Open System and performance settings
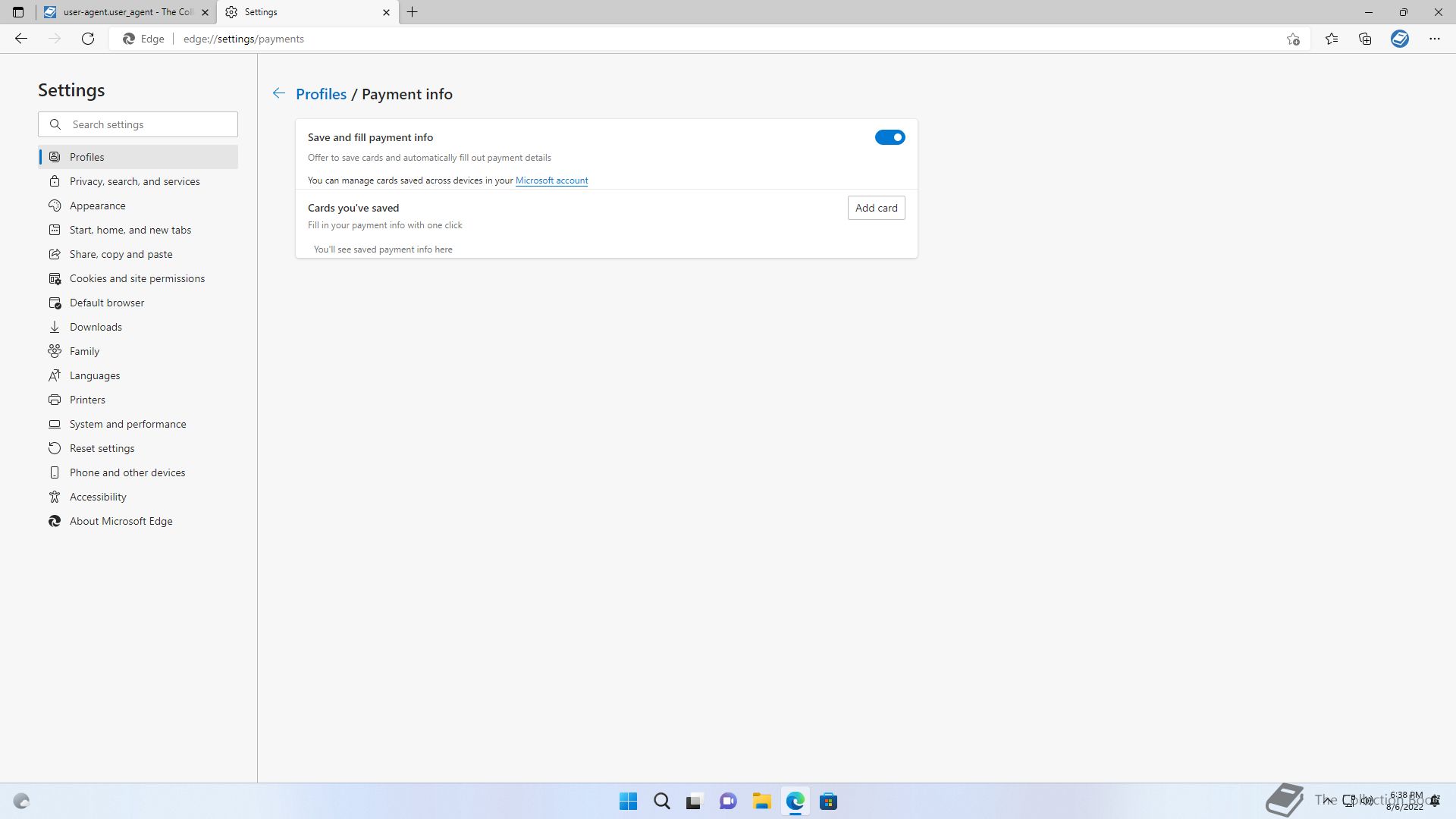1456x819 pixels. click(x=138, y=424)
